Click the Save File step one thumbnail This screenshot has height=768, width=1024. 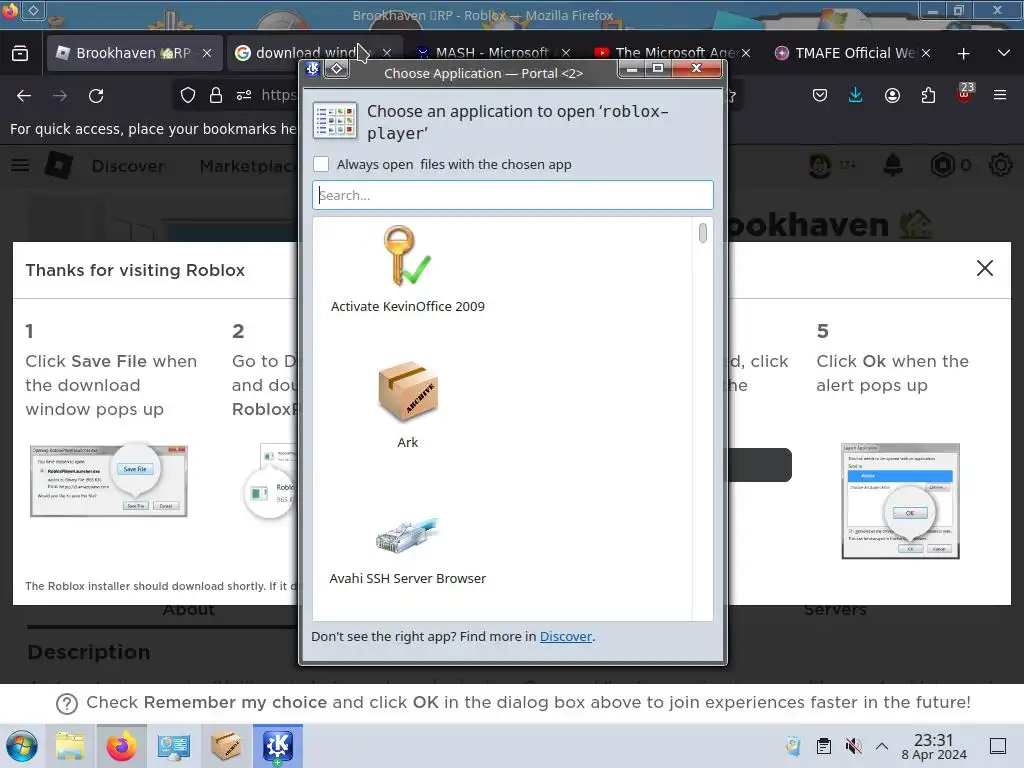click(109, 481)
